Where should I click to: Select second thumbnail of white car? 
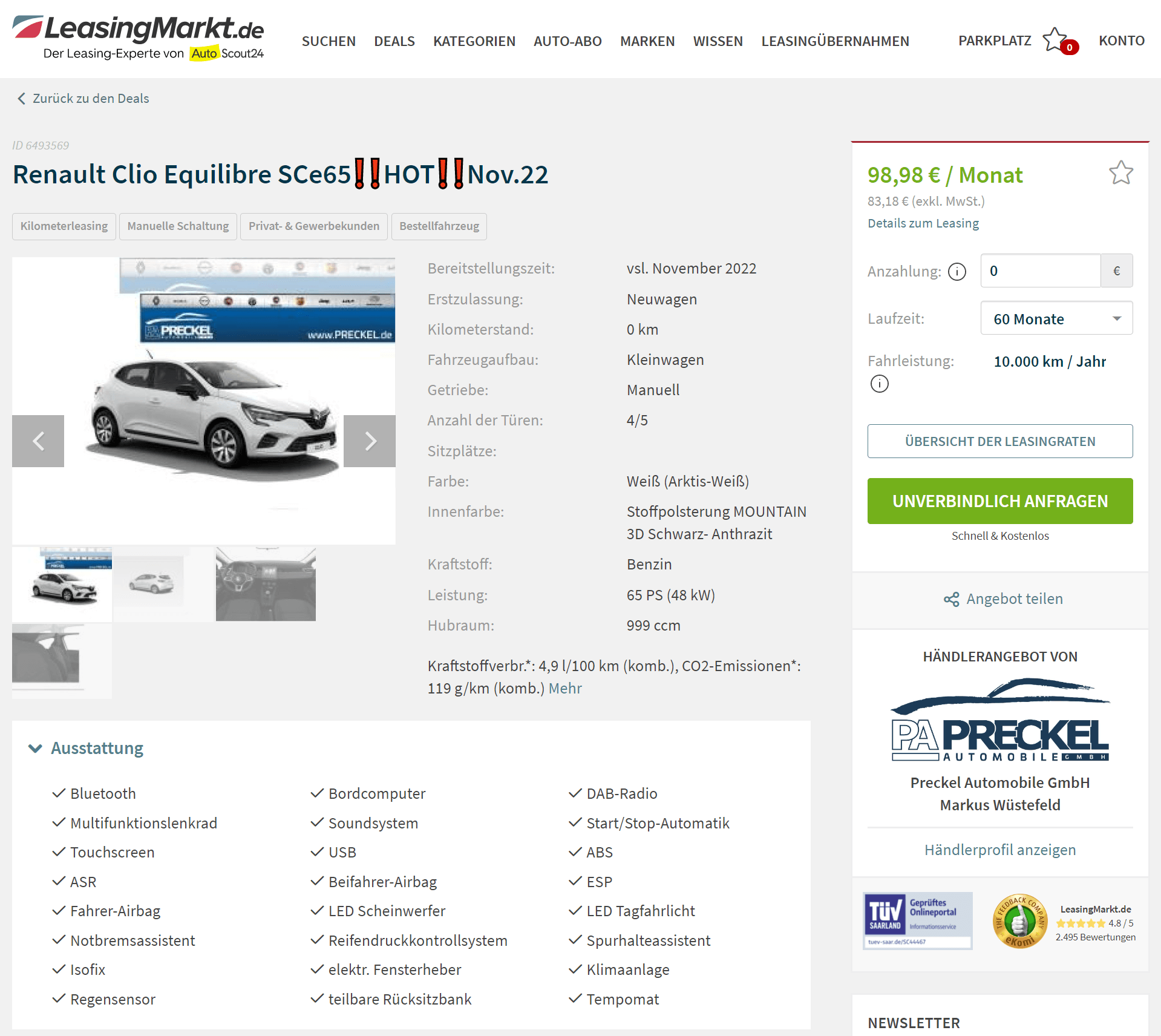[164, 584]
